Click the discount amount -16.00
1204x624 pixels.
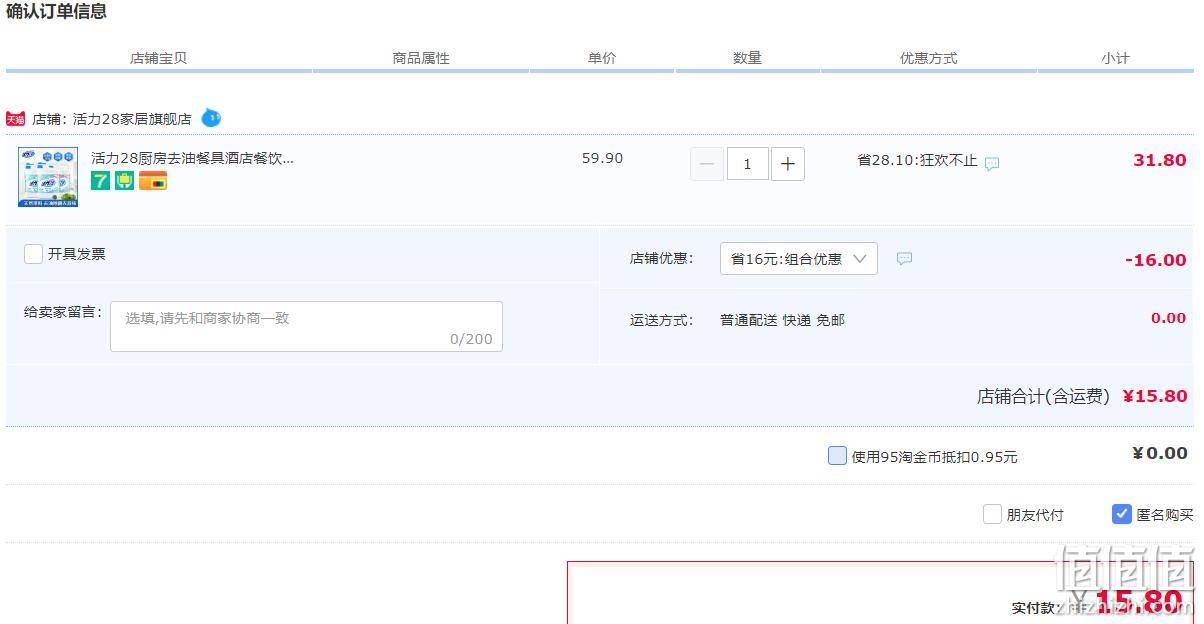(x=1156, y=260)
